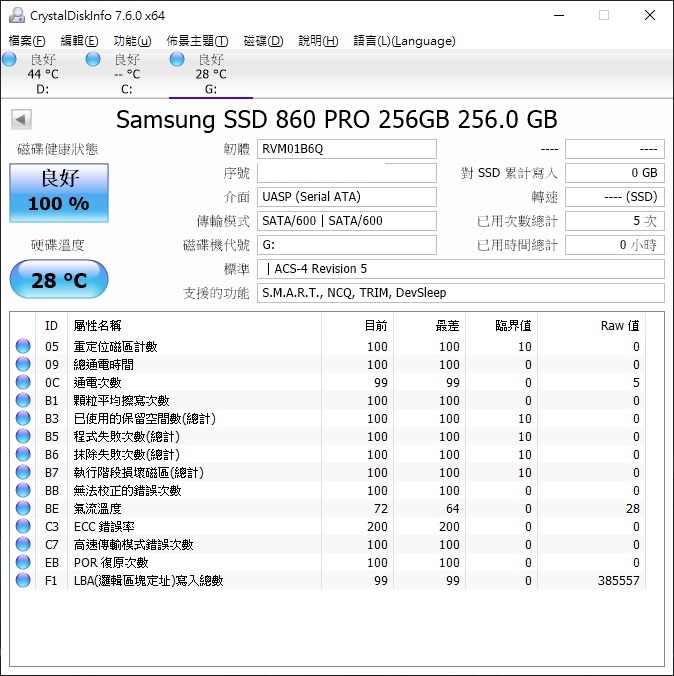Click status orb of attribute B6 row
Image resolution: width=674 pixels, height=676 pixels.
tap(23, 454)
